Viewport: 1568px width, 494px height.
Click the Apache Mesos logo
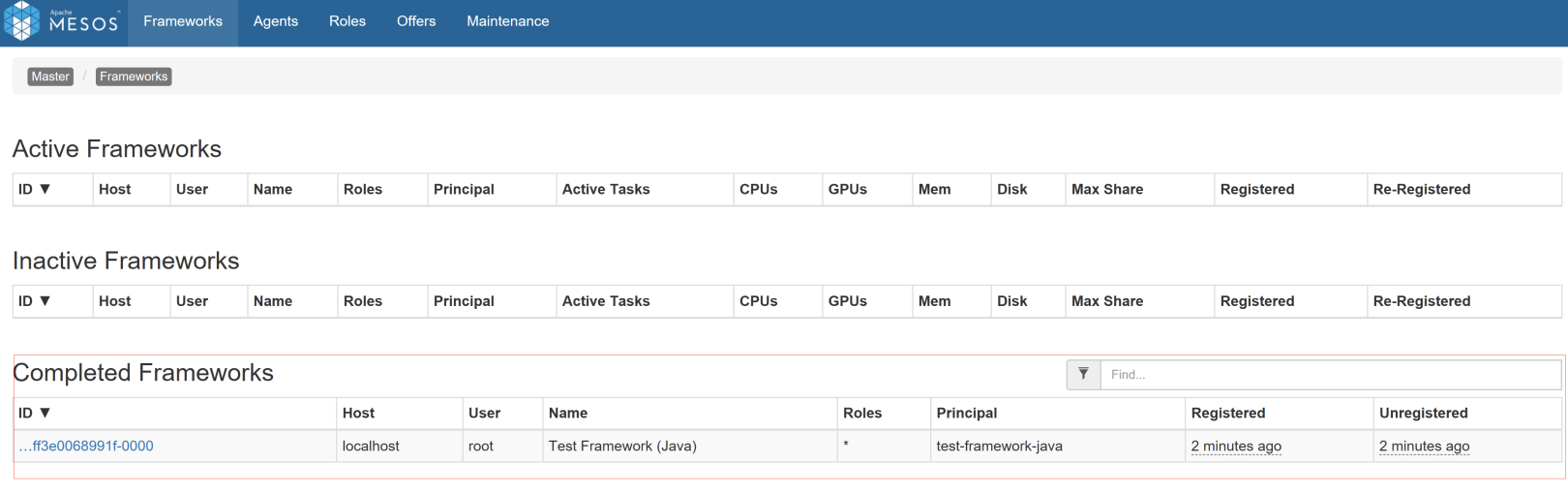tap(62, 21)
